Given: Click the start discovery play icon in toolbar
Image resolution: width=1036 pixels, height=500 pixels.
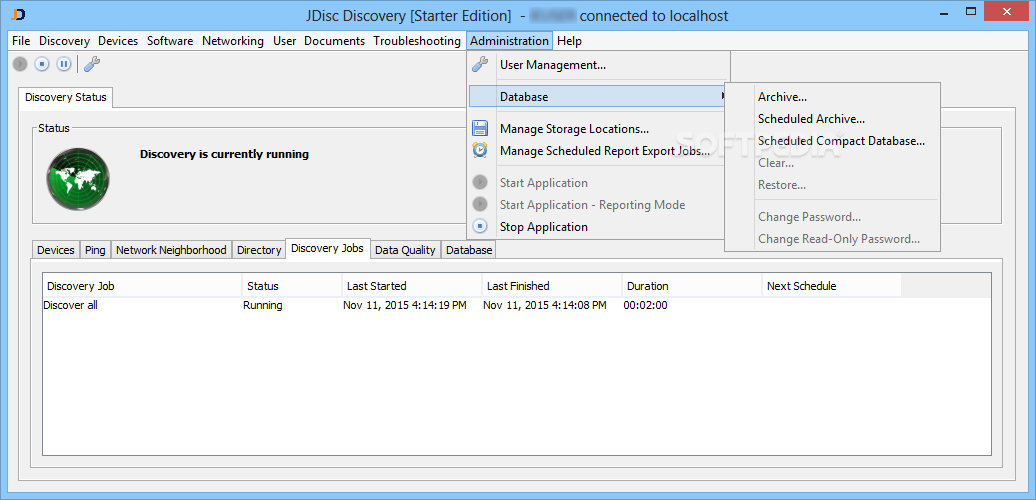Looking at the screenshot, I should coord(20,64).
